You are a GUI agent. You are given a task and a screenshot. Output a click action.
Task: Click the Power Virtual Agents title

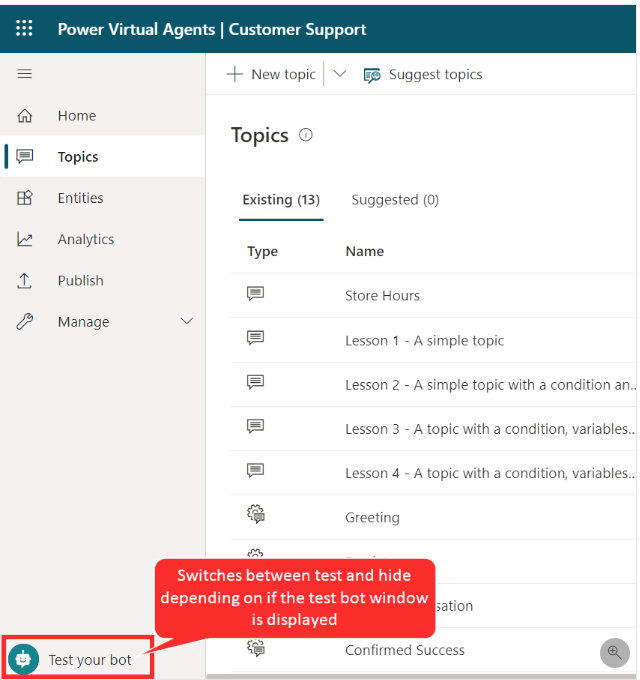point(136,29)
